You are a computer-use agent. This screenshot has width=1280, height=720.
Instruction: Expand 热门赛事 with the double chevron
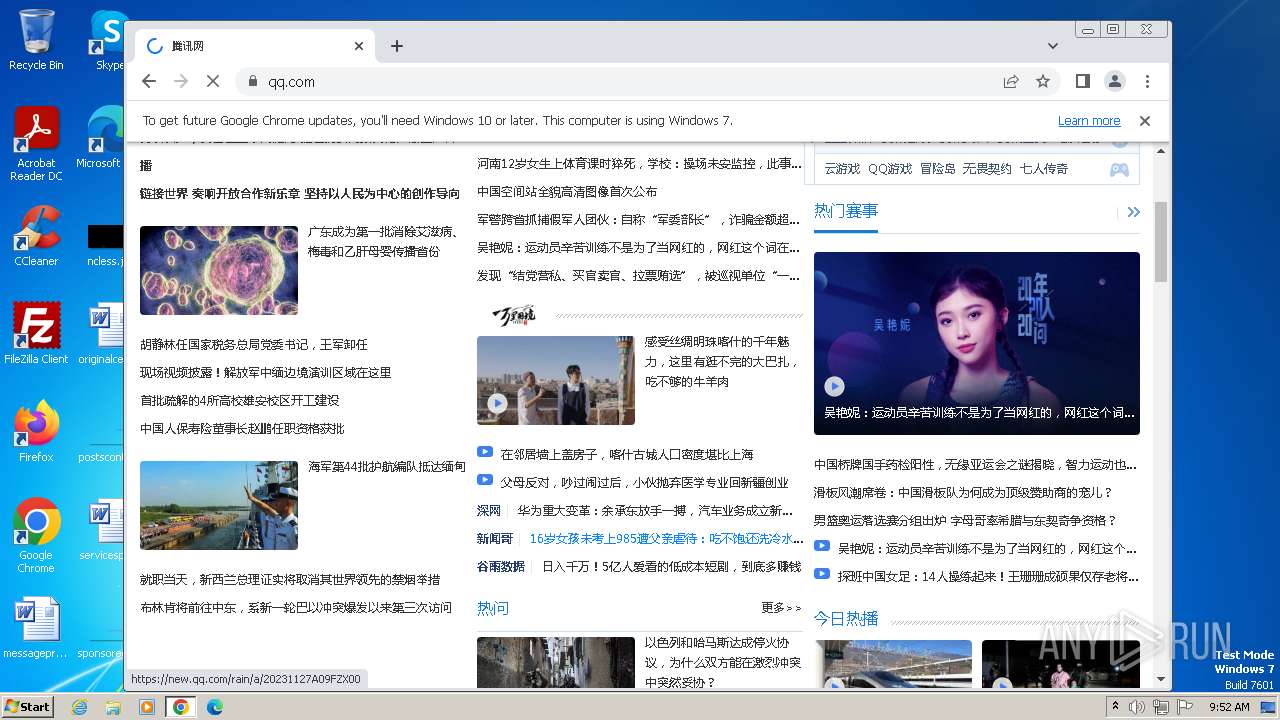tap(1133, 212)
